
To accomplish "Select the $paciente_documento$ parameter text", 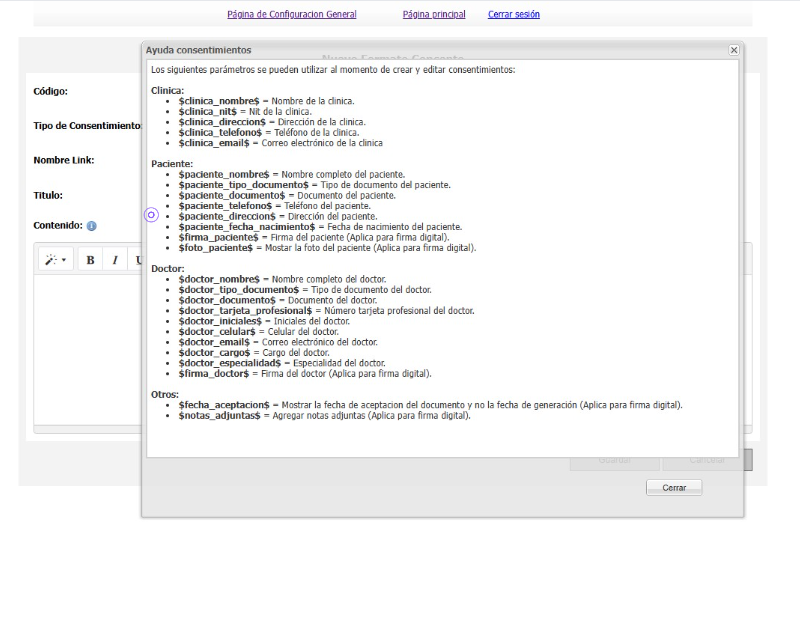I will [x=232, y=195].
